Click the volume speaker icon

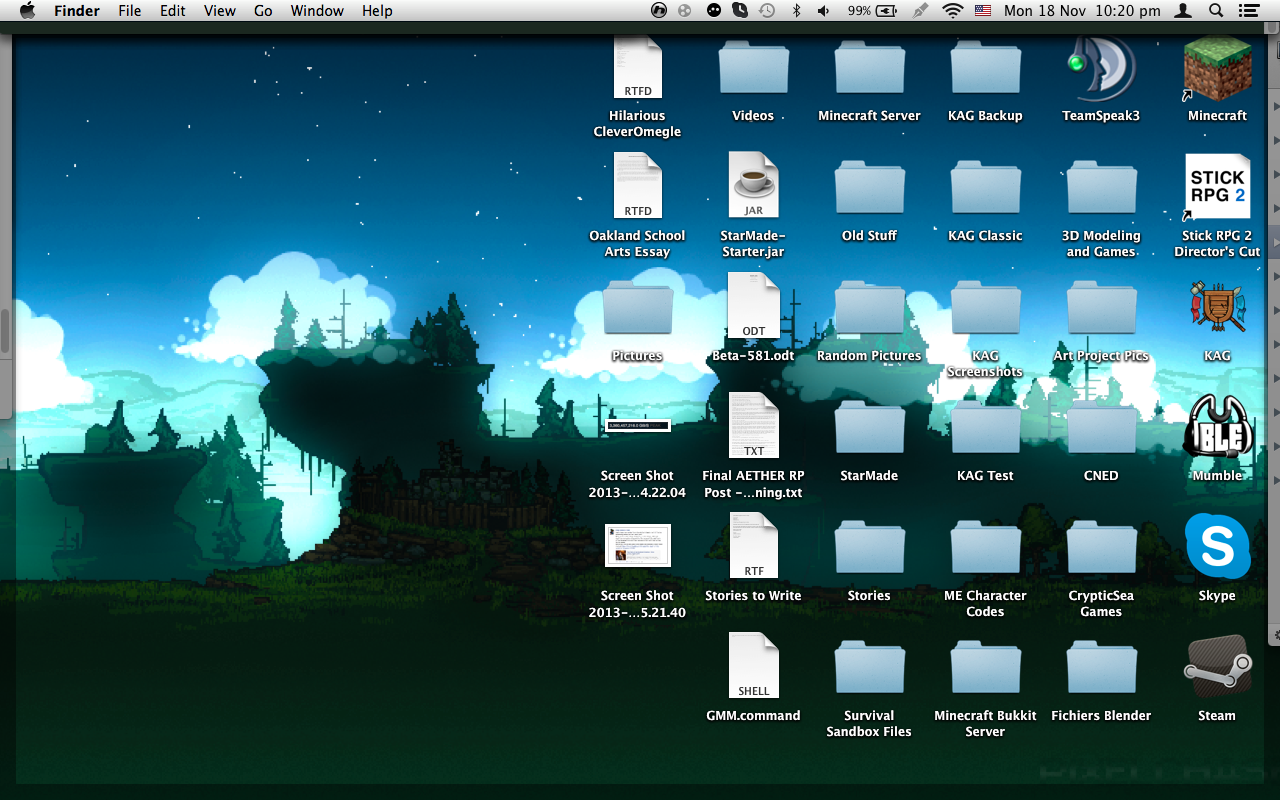(824, 11)
